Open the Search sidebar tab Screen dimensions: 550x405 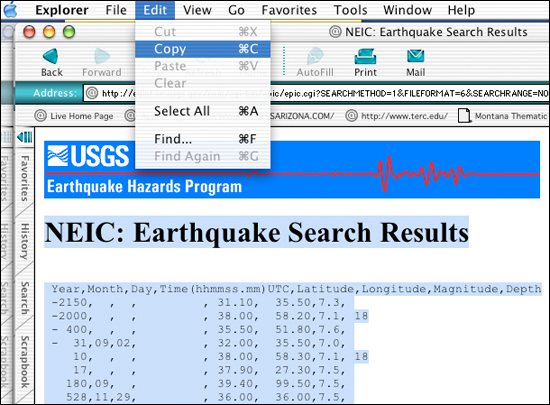pyautogui.click(x=24, y=298)
